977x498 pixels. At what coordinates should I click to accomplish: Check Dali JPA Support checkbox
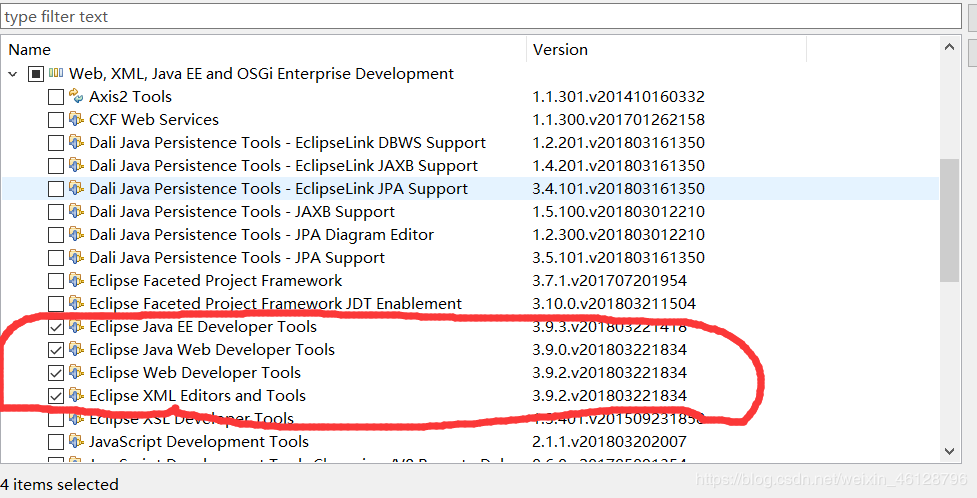pos(56,259)
